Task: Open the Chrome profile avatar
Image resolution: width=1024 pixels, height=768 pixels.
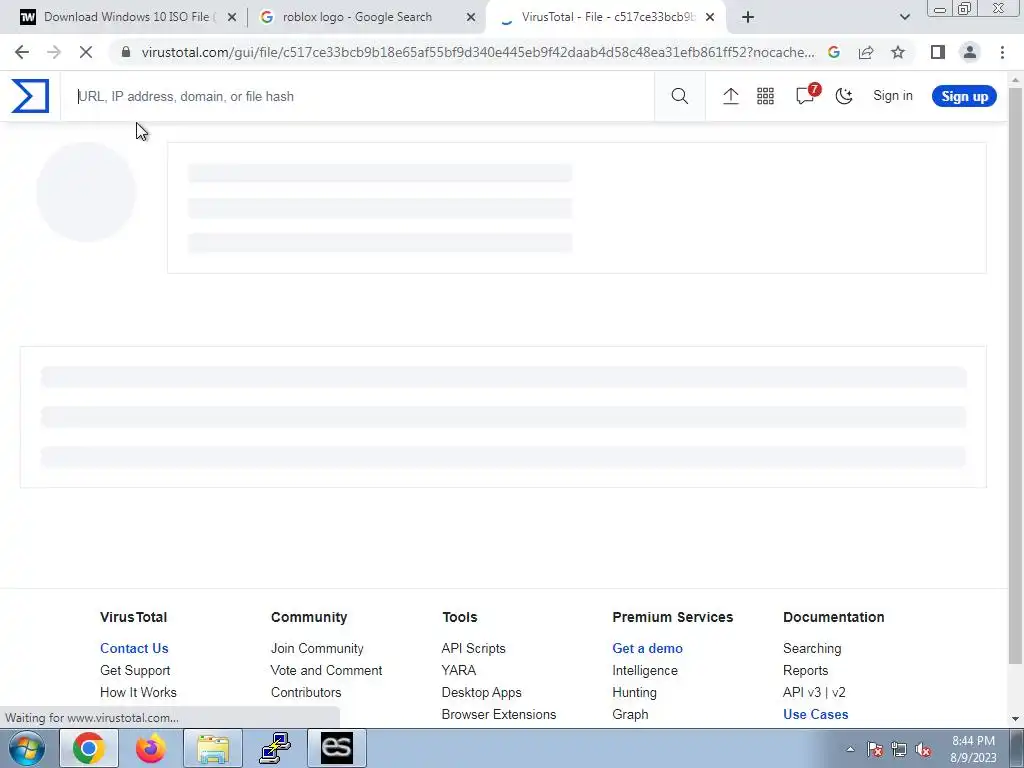Action: pyautogui.click(x=970, y=52)
